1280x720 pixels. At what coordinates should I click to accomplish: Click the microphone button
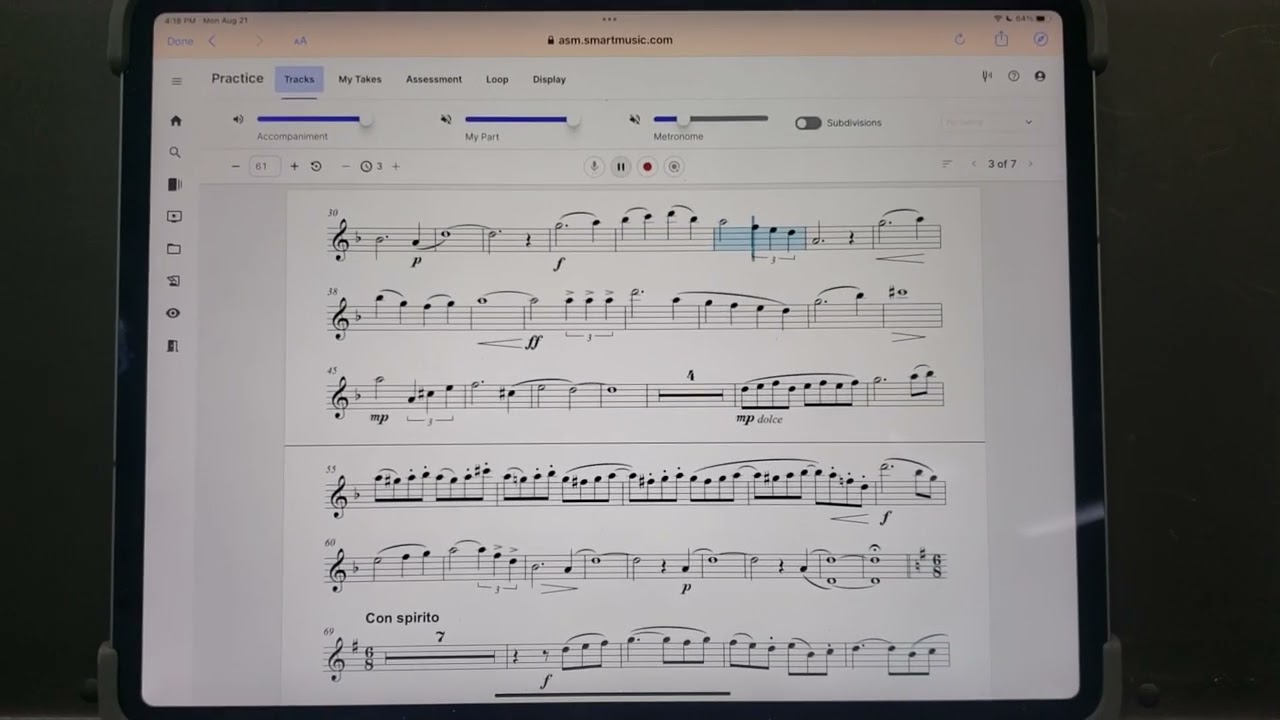coord(594,167)
